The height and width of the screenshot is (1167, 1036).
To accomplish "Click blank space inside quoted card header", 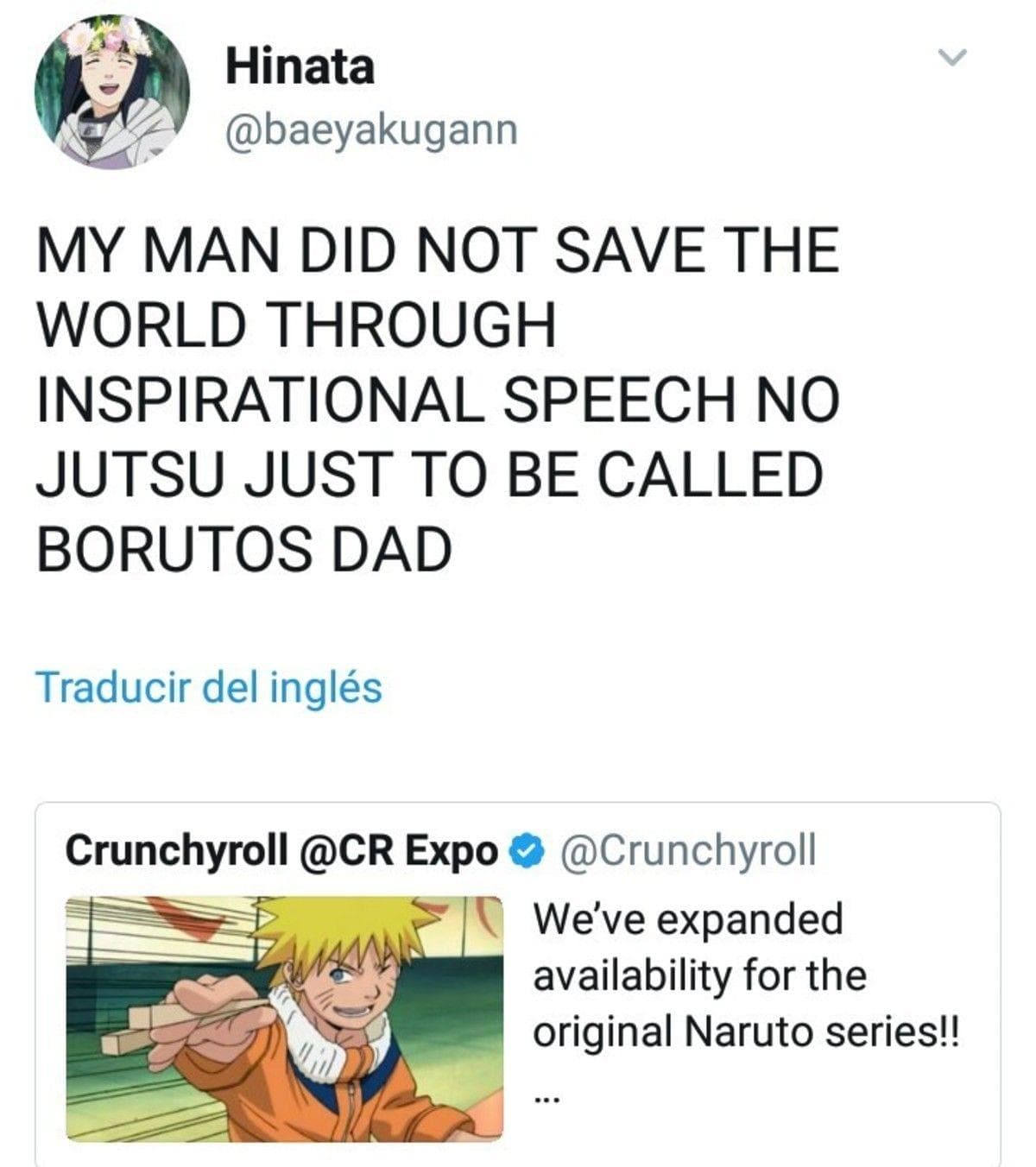I will (x=906, y=851).
